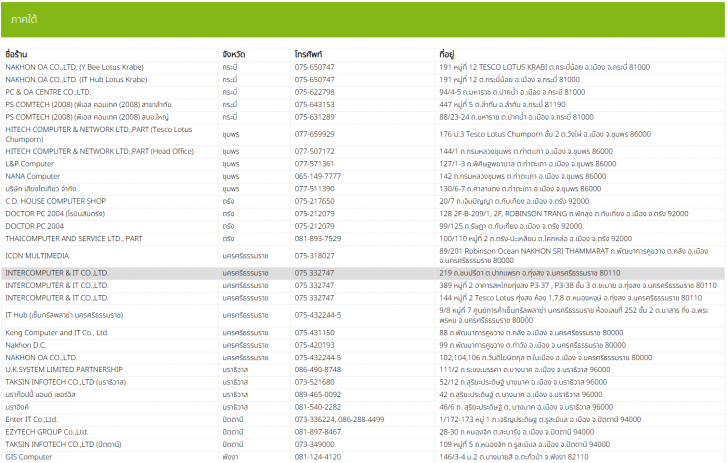Click the จังหวัด column header
This screenshot has height=463, width=728.
coord(234,54)
